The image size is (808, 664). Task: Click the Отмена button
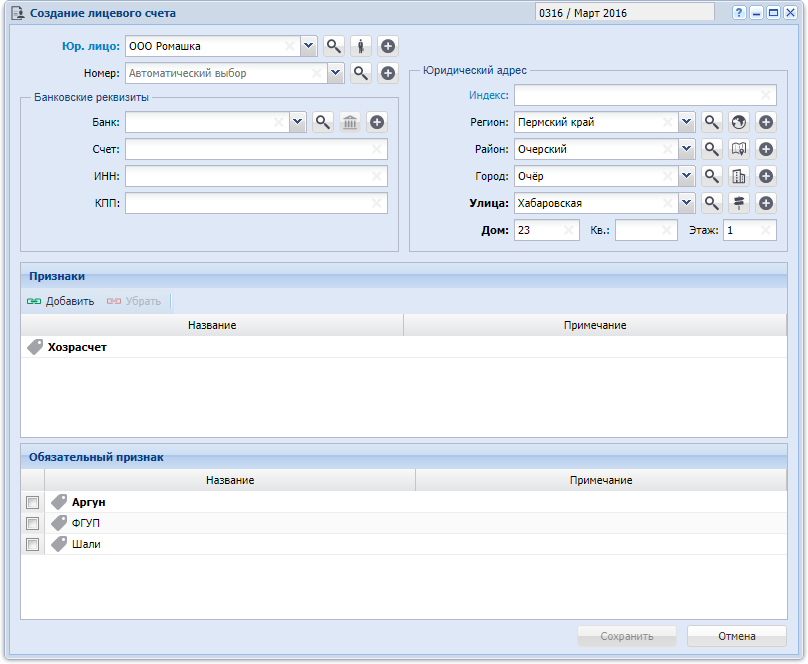click(x=737, y=636)
